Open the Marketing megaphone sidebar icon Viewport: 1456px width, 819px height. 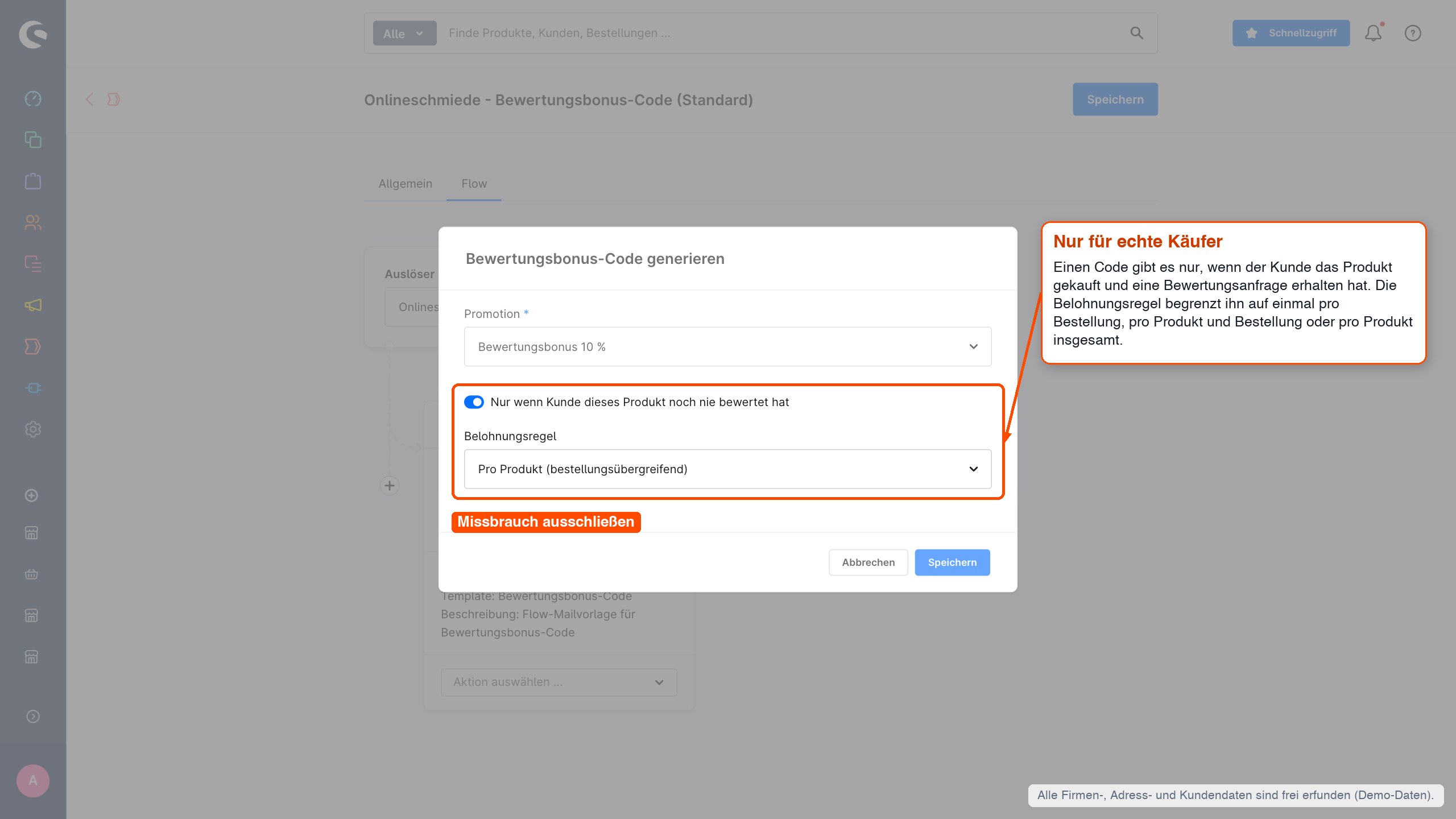pos(33,305)
